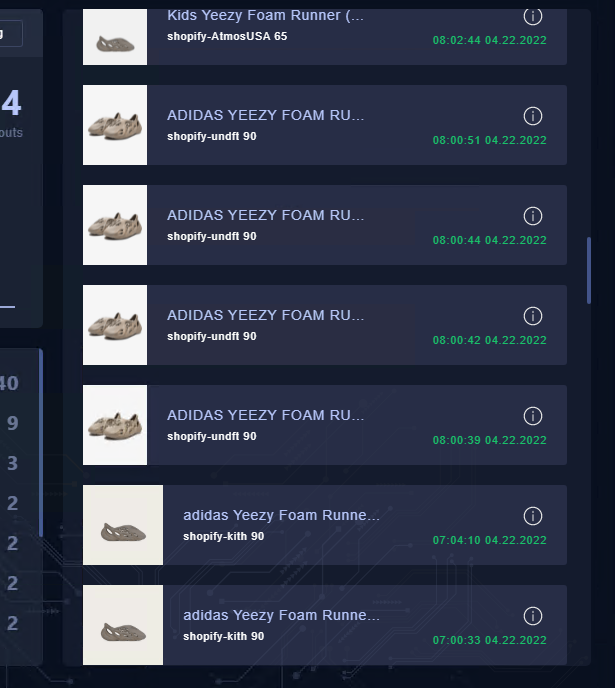Select shoe thumbnail of 08:00:42 entry
The height and width of the screenshot is (688, 615).
click(115, 325)
